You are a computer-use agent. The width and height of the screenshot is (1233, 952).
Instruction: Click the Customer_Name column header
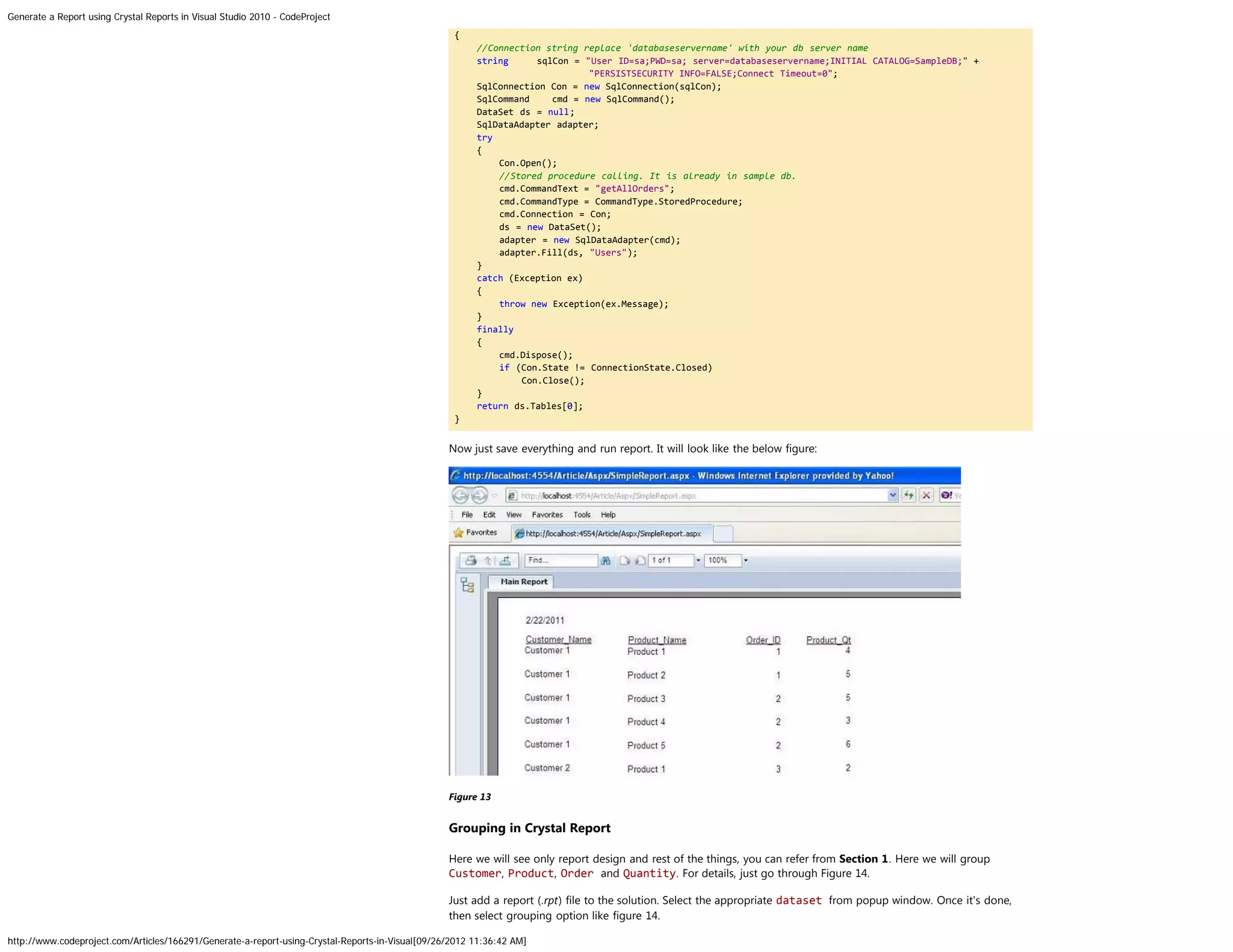[x=559, y=639]
